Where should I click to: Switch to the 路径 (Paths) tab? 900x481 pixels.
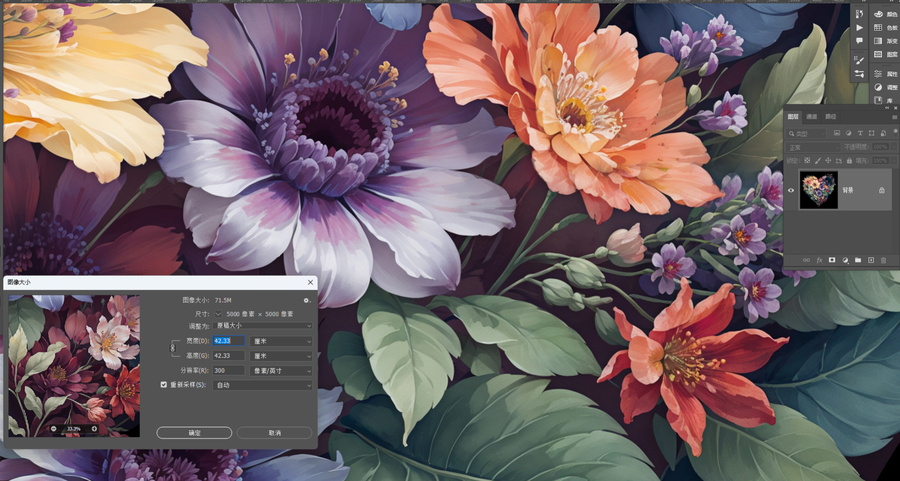click(831, 117)
